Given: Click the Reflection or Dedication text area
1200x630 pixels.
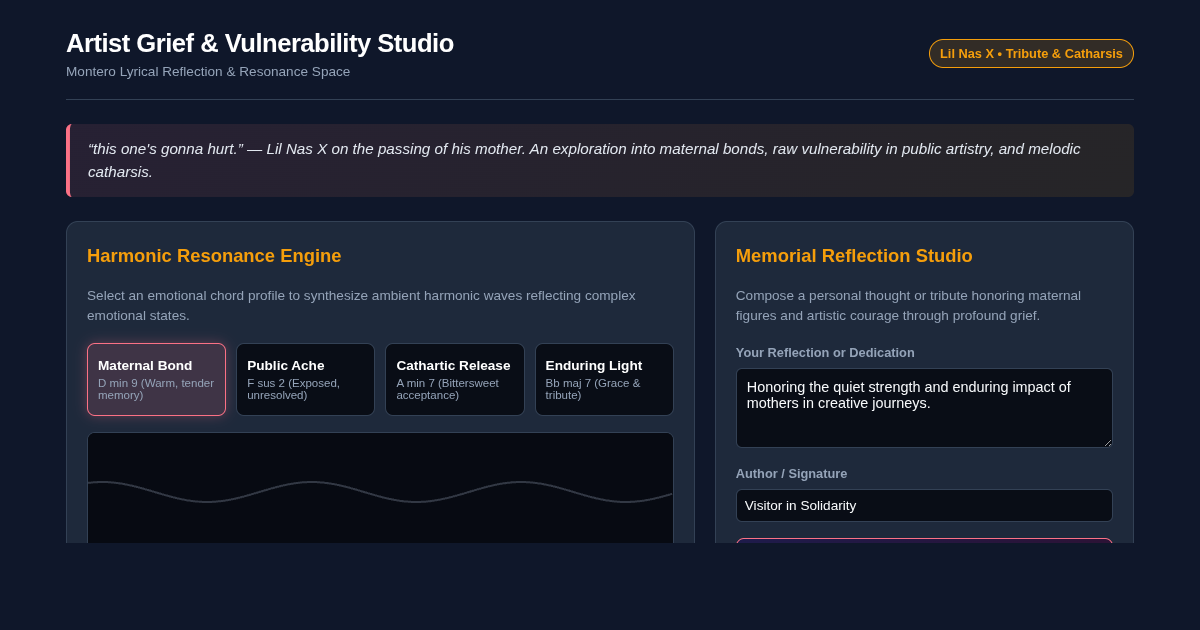Looking at the screenshot, I should (x=924, y=408).
